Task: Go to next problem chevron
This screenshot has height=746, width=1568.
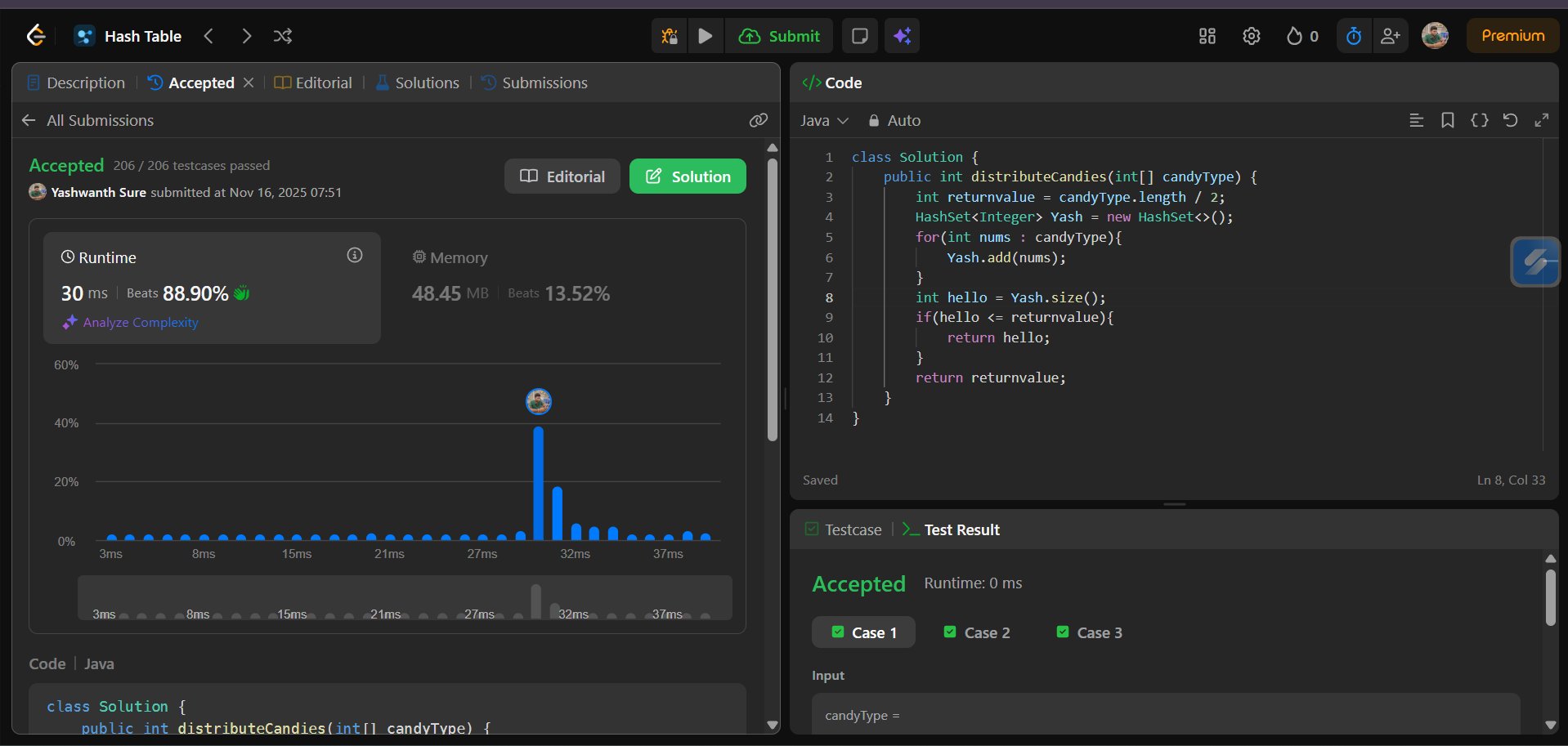Action: 247,36
